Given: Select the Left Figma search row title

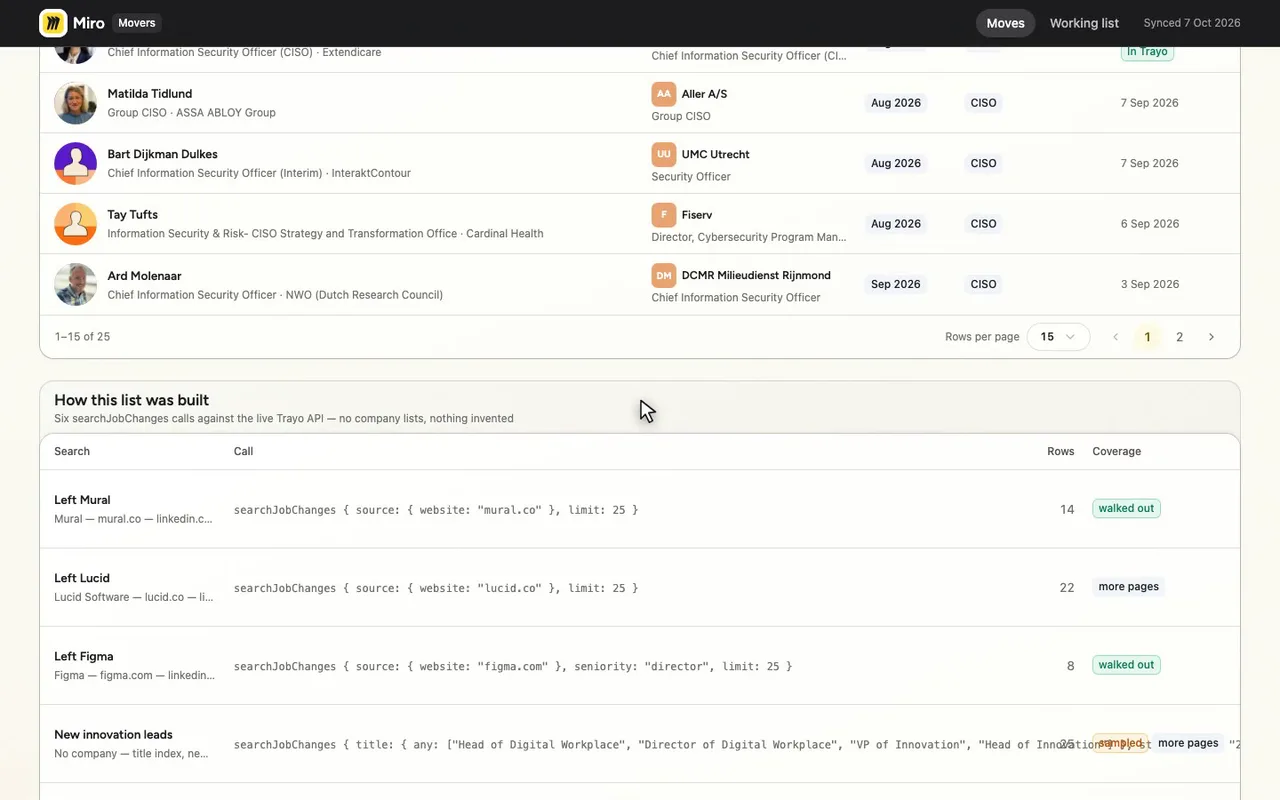Looking at the screenshot, I should (83, 656).
